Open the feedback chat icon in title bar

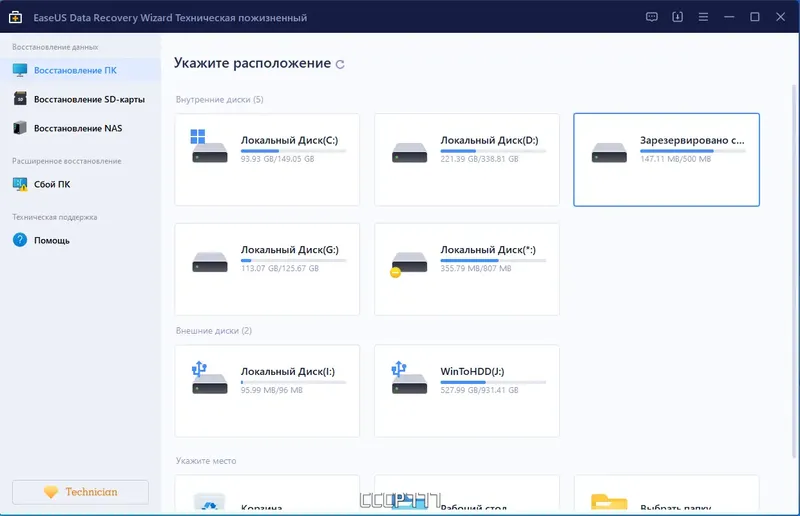[652, 17]
